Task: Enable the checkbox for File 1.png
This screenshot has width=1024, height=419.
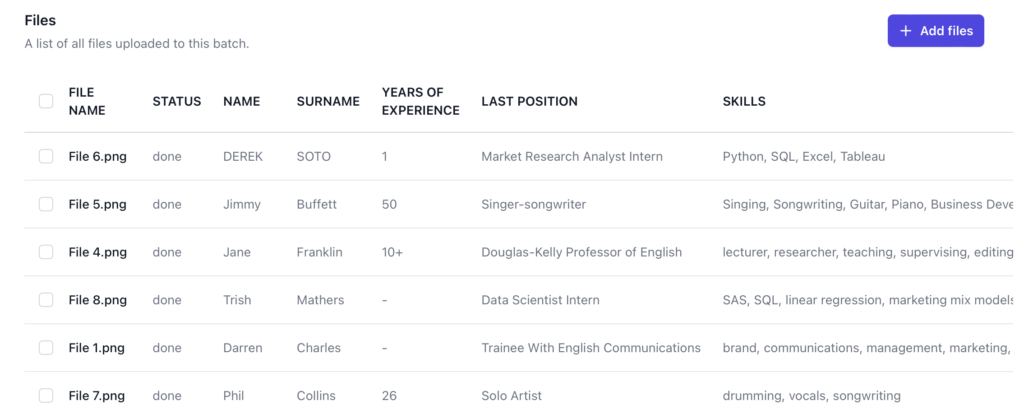Action: 46,348
